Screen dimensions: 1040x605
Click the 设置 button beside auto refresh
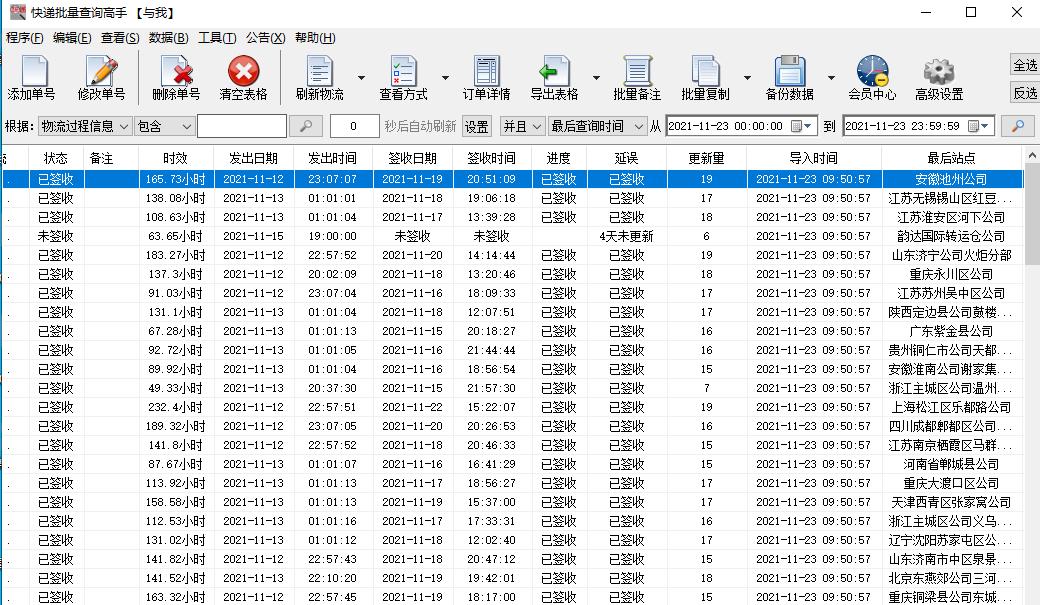477,126
